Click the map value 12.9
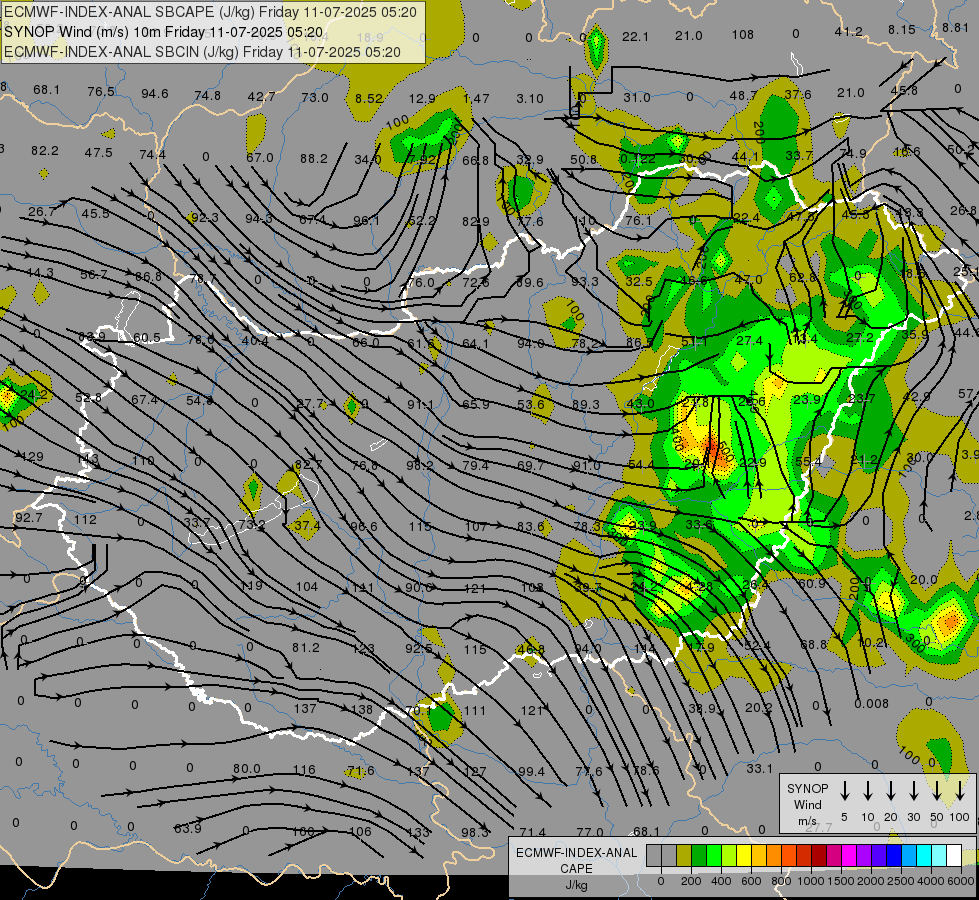Image resolution: width=979 pixels, height=900 pixels. 422,99
